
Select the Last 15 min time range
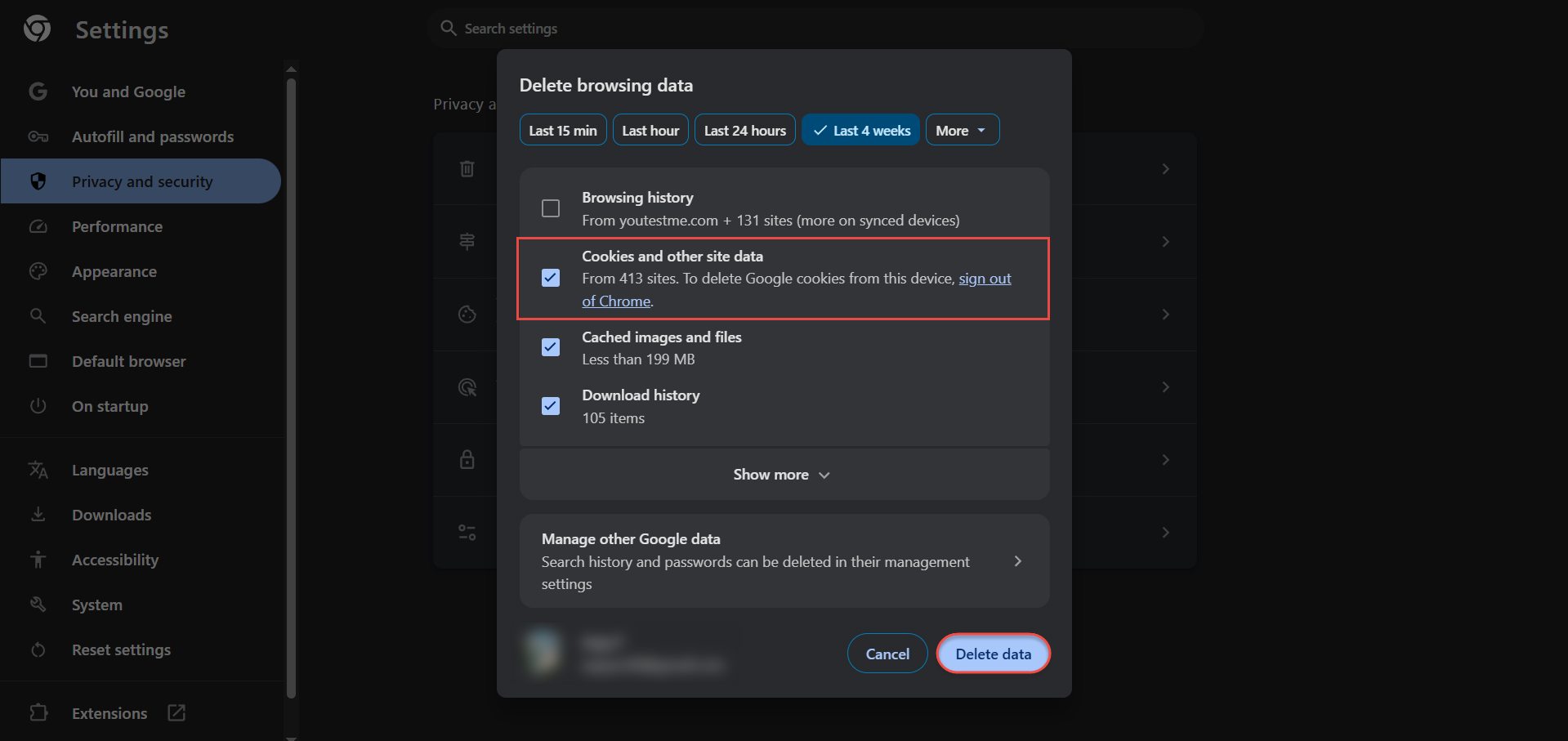pos(562,131)
